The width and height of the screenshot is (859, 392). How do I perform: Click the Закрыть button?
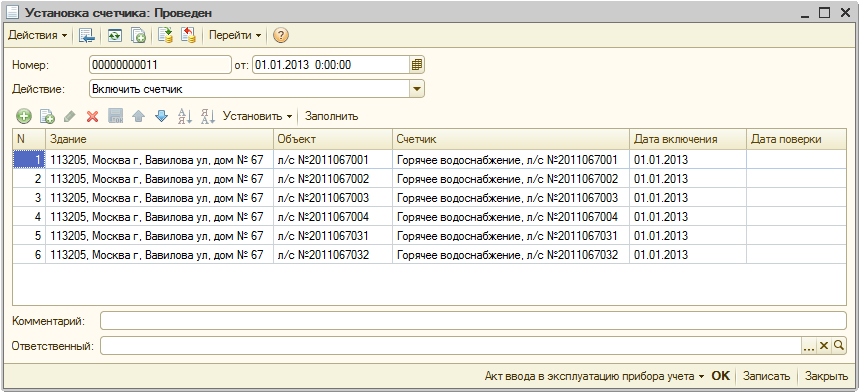coord(827,376)
